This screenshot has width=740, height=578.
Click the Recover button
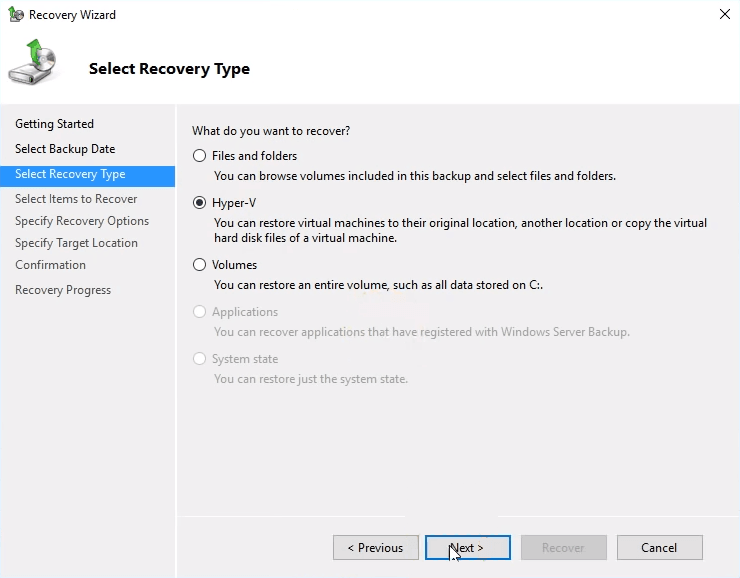tap(563, 548)
